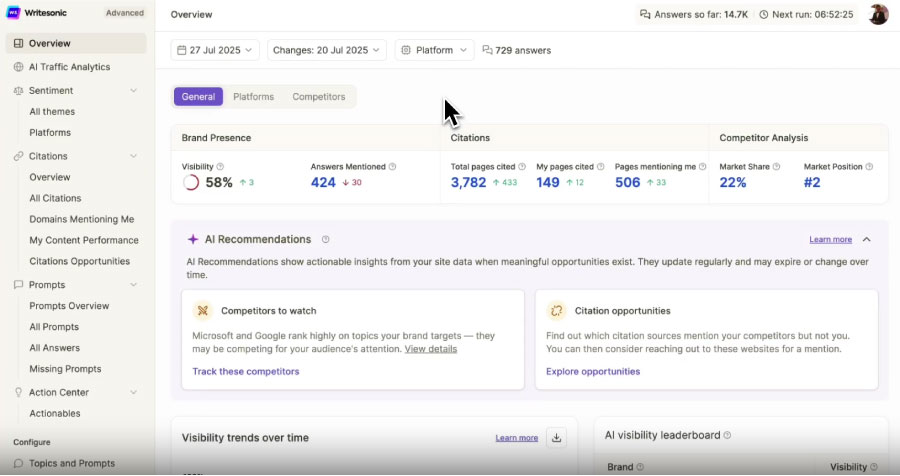The height and width of the screenshot is (476, 900).
Task: Click the Answers Mentioned info icon
Action: 392,167
